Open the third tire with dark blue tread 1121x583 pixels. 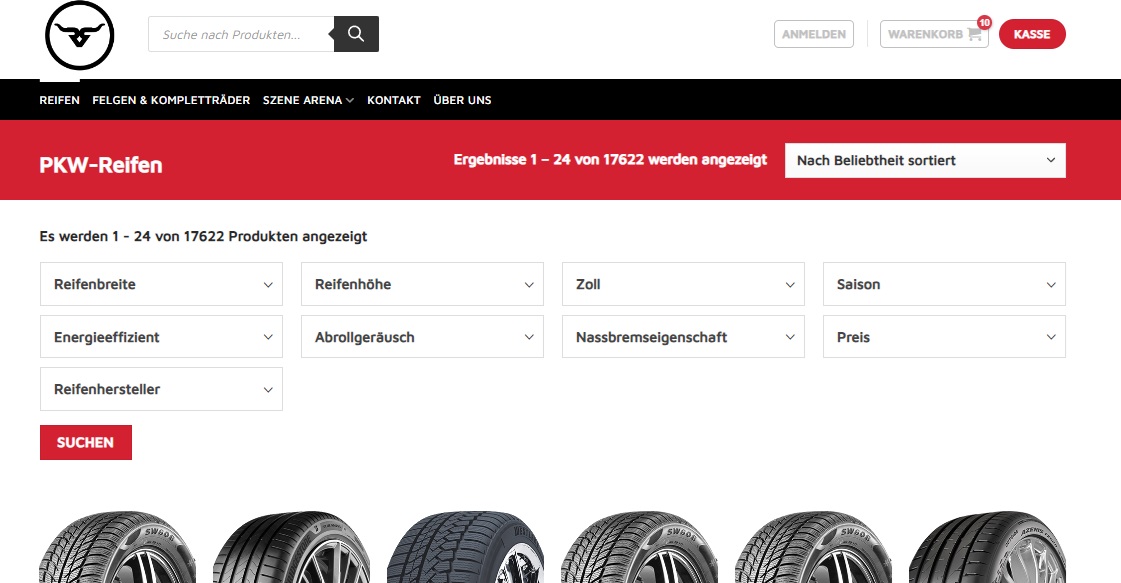point(465,547)
